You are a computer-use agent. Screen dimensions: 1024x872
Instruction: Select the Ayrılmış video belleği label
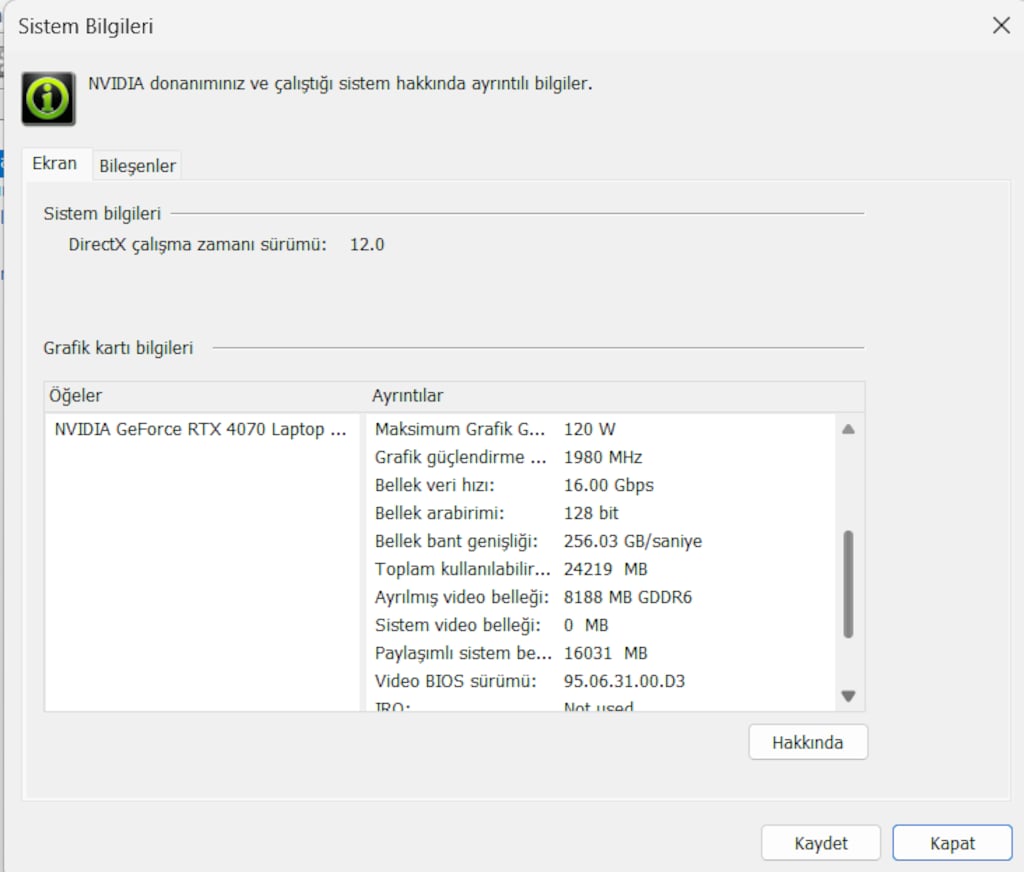pyautogui.click(x=462, y=597)
